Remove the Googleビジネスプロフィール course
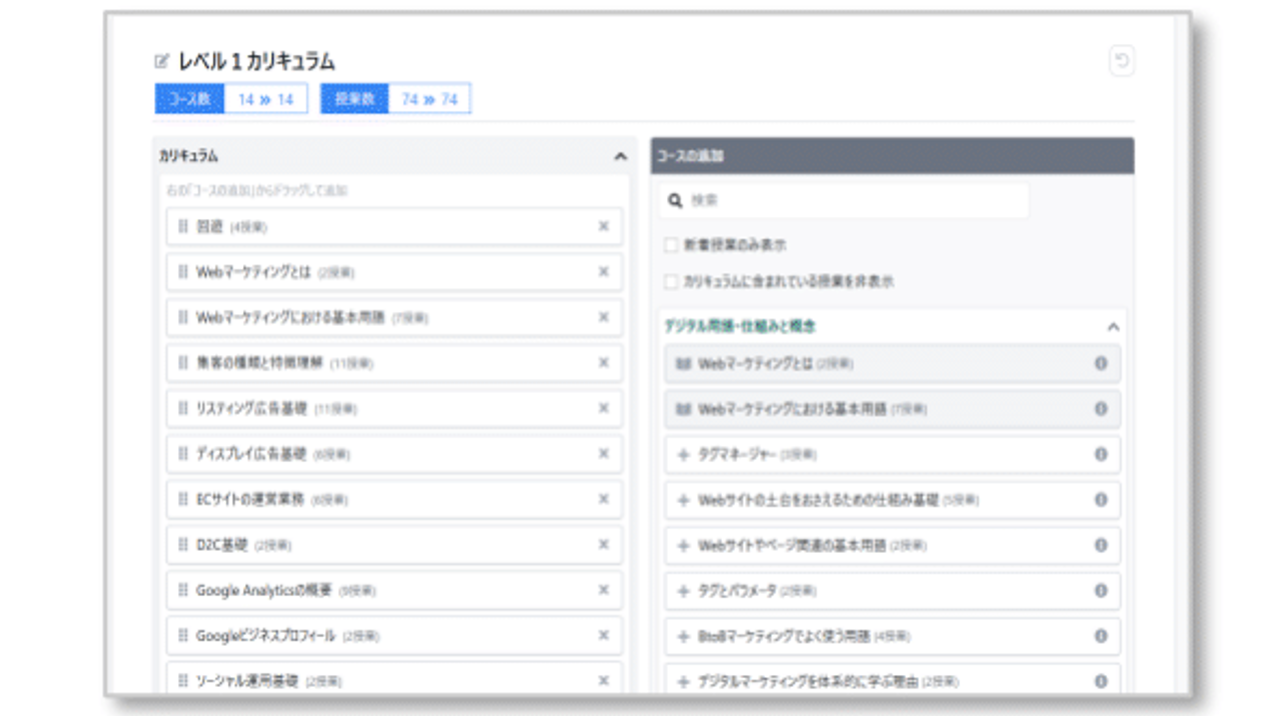Image resolution: width=1271 pixels, height=716 pixels. tap(603, 635)
